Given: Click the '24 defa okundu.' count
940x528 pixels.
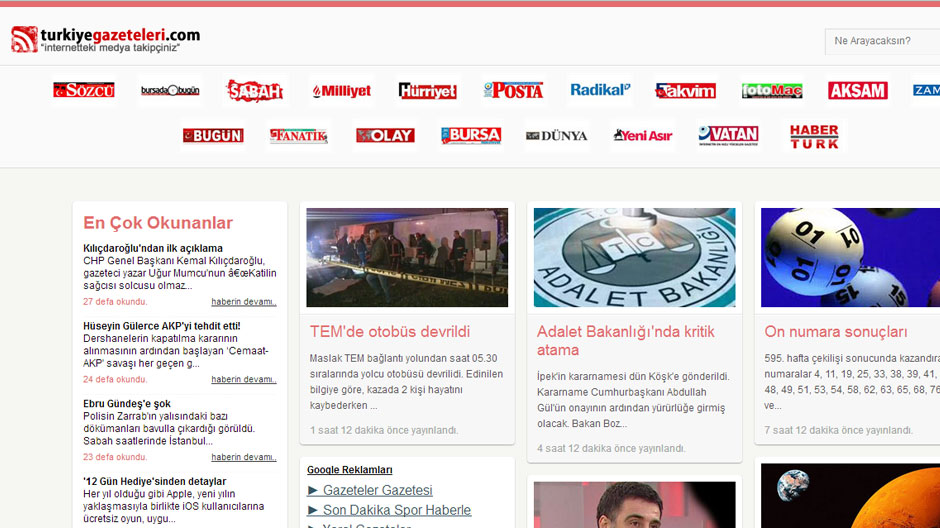Looking at the screenshot, I should (x=115, y=379).
